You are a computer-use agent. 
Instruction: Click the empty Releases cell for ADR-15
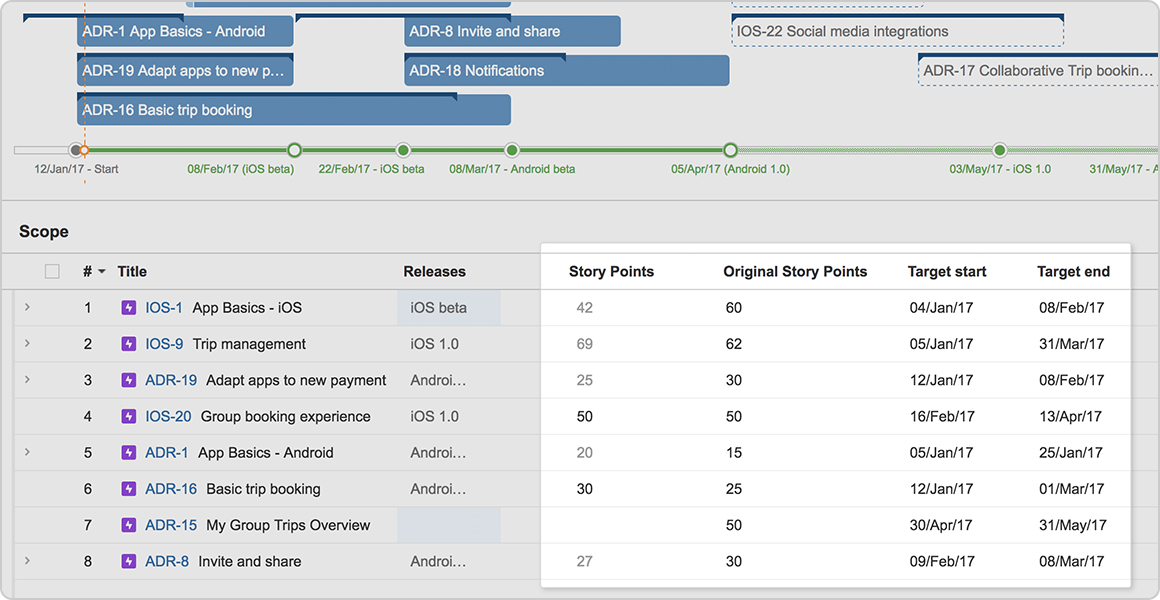[448, 525]
